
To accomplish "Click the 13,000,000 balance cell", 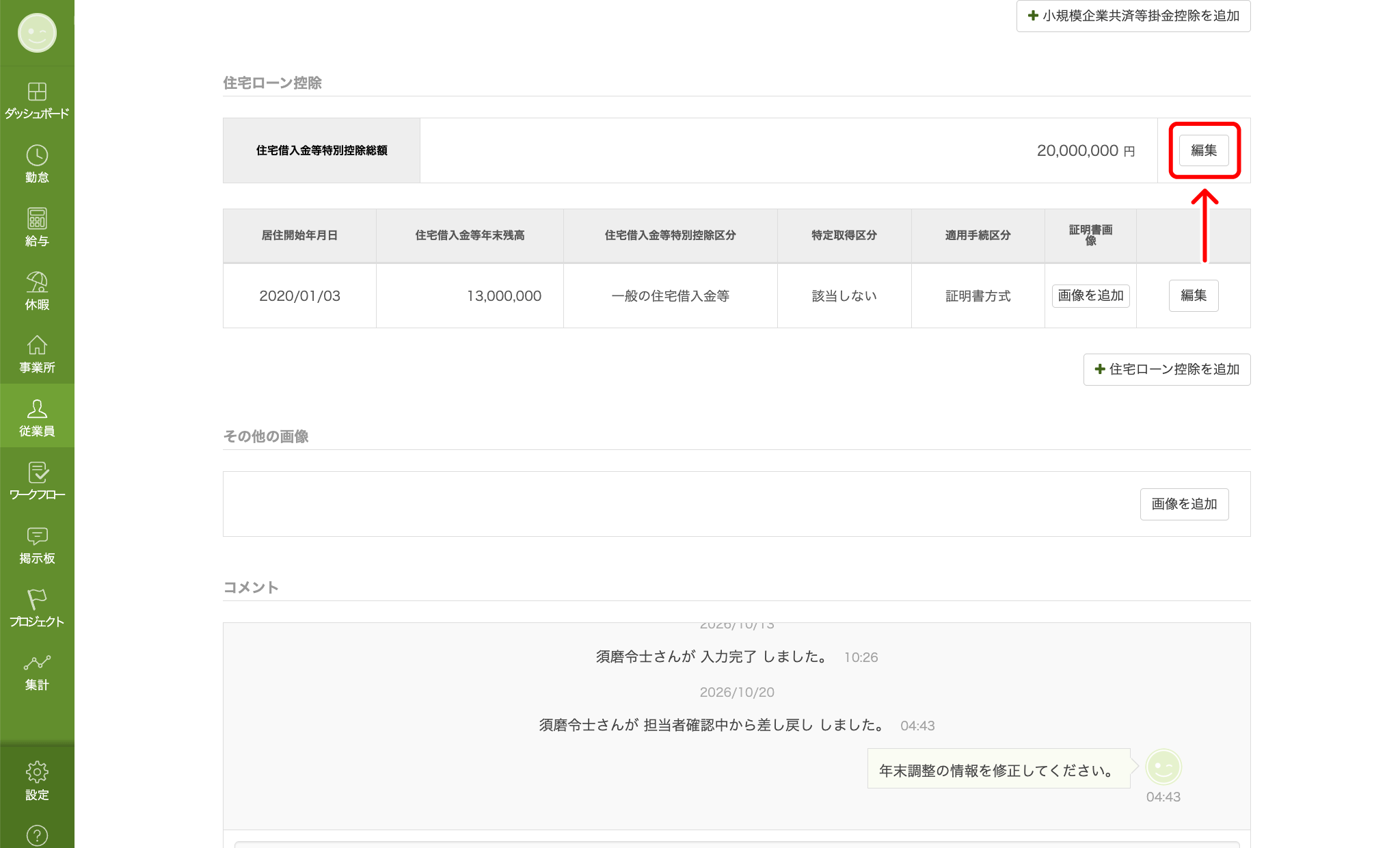I will 470,296.
